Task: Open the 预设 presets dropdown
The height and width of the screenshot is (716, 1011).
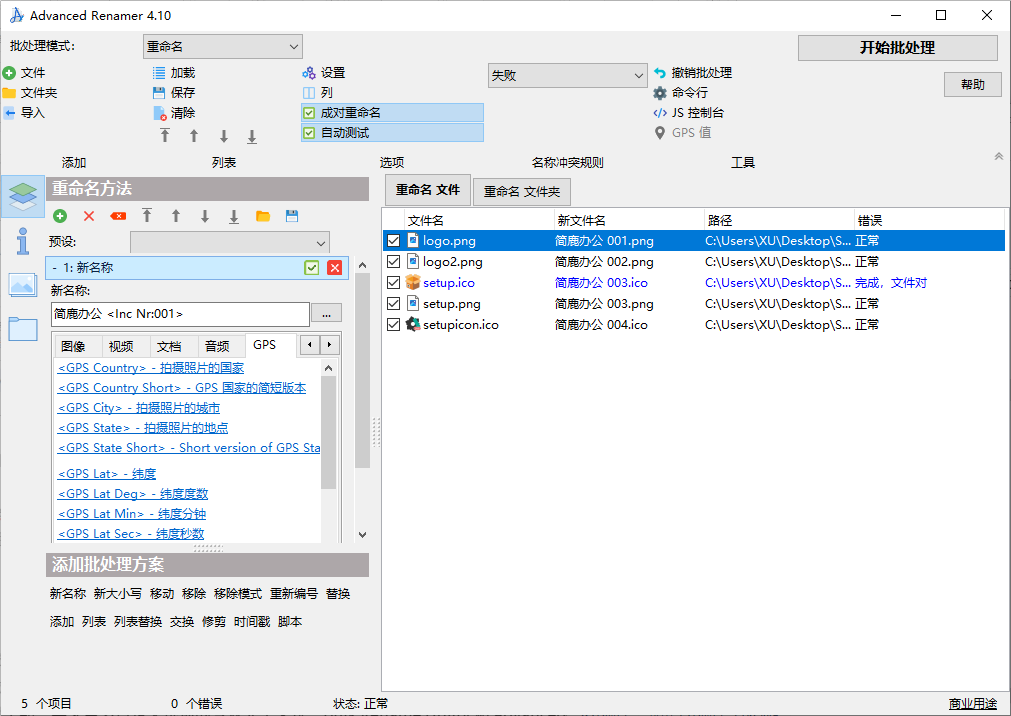Action: 229,242
